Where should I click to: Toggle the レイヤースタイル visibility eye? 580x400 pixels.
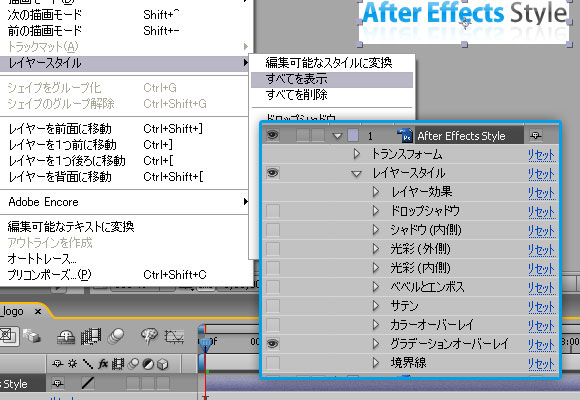273,173
